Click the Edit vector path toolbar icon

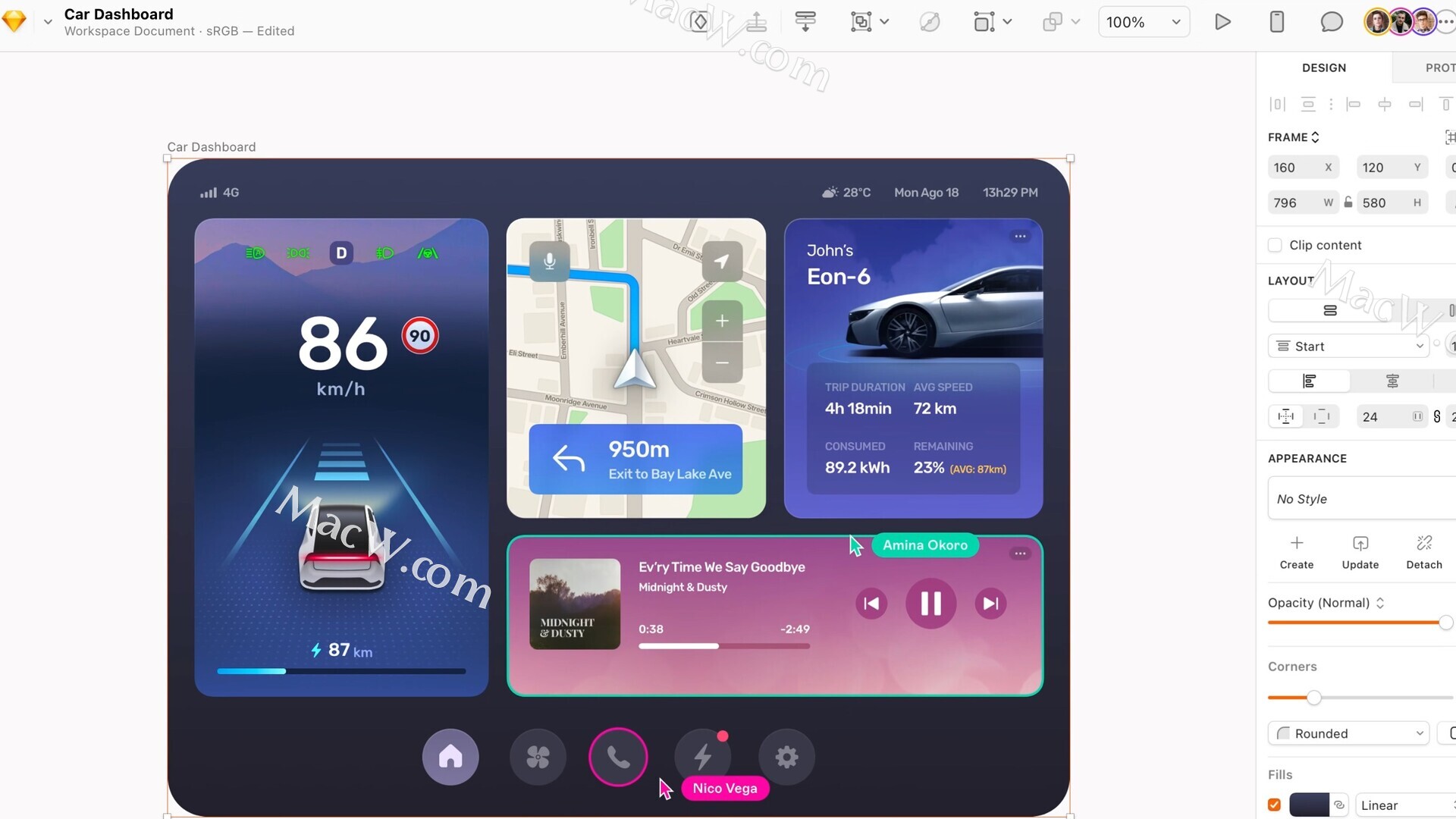930,22
